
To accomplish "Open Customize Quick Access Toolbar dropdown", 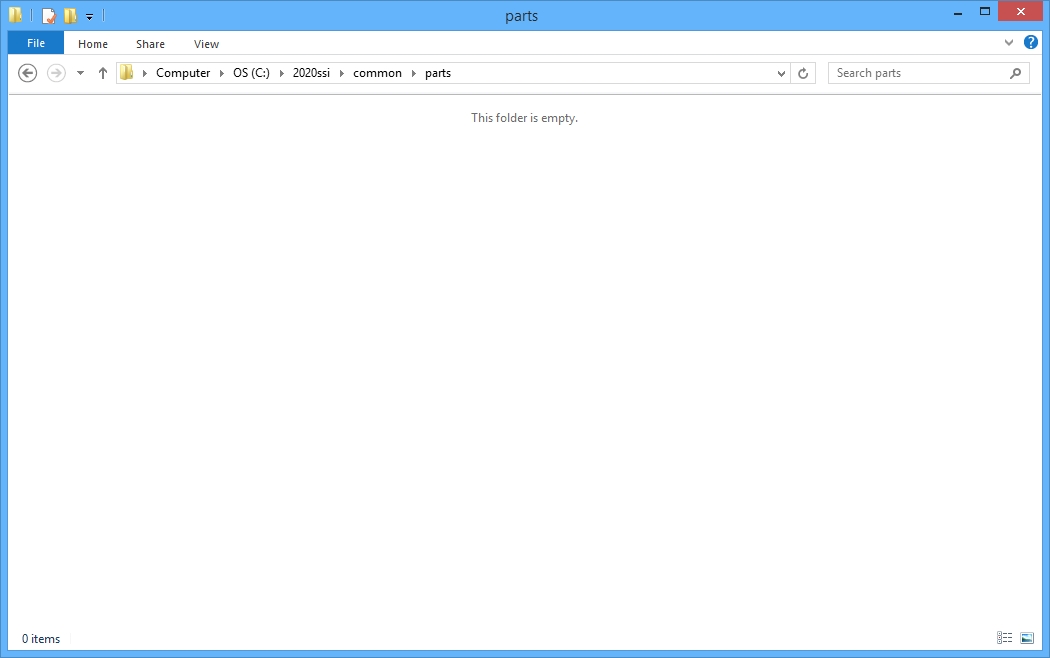I will tap(89, 16).
